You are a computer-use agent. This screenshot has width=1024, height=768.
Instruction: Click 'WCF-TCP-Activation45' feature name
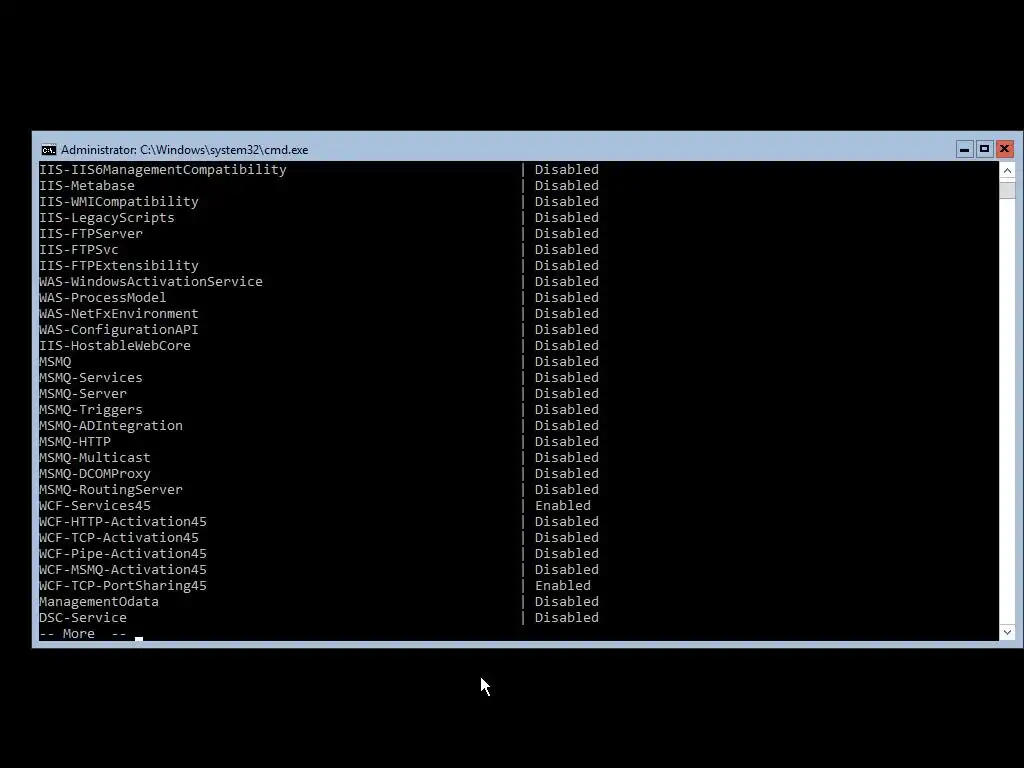(x=119, y=537)
